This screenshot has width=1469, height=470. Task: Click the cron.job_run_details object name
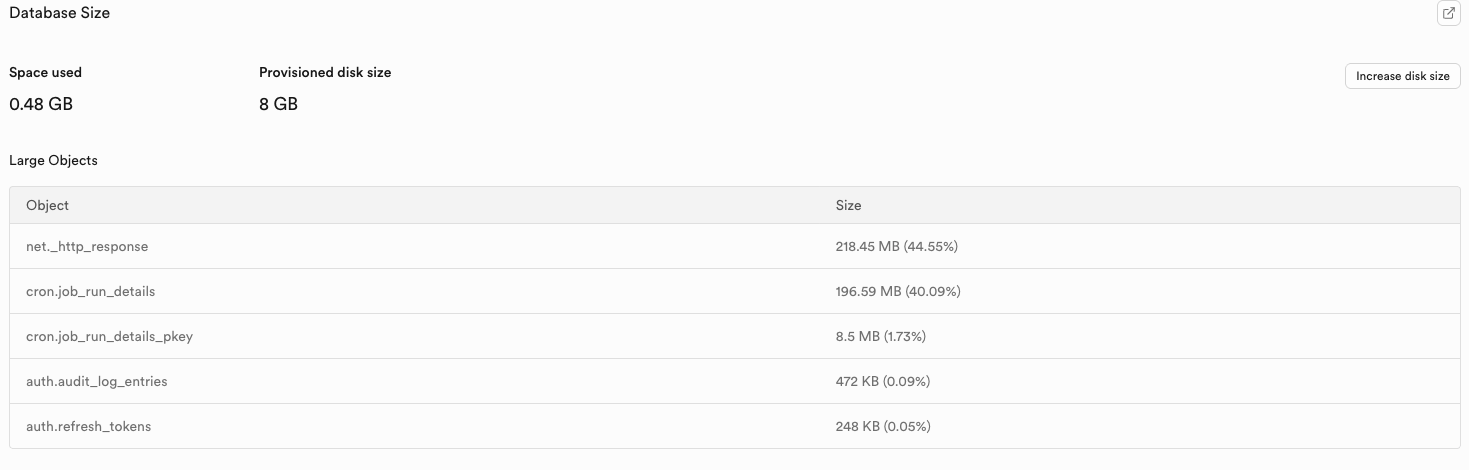tap(91, 291)
